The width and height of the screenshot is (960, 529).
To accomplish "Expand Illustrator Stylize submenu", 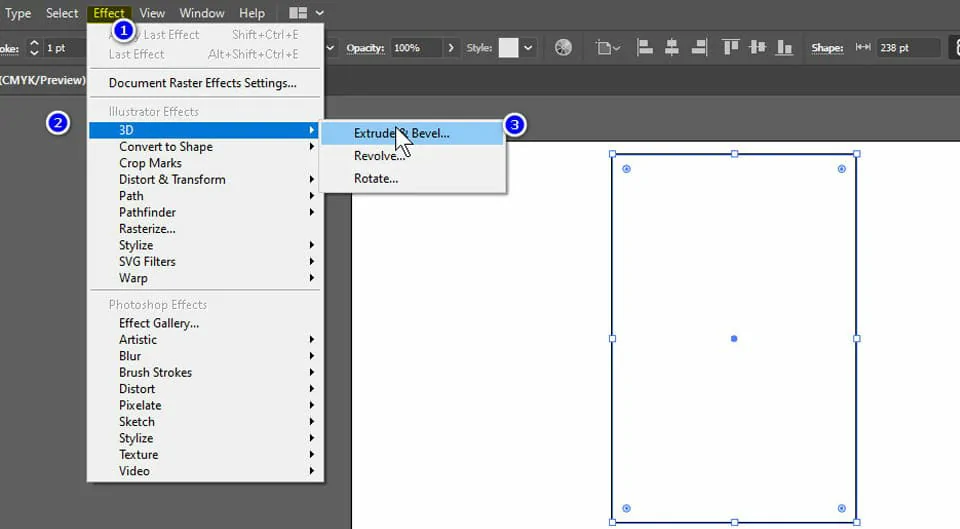I will pos(204,245).
